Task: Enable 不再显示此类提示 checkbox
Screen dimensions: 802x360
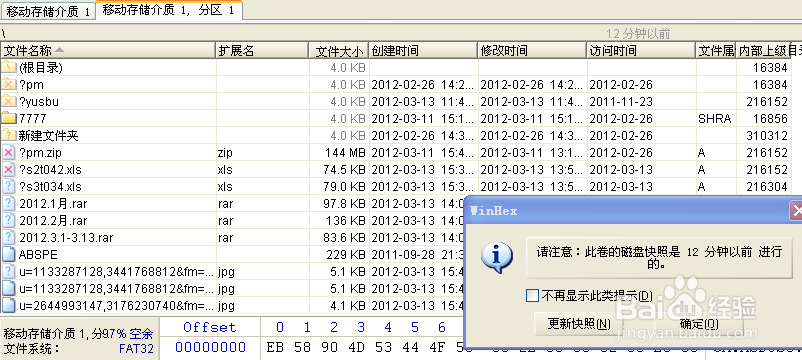Action: click(x=532, y=296)
